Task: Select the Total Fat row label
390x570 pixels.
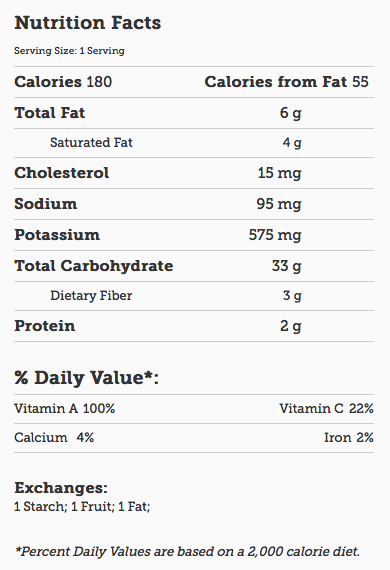Action: pyautogui.click(x=50, y=113)
